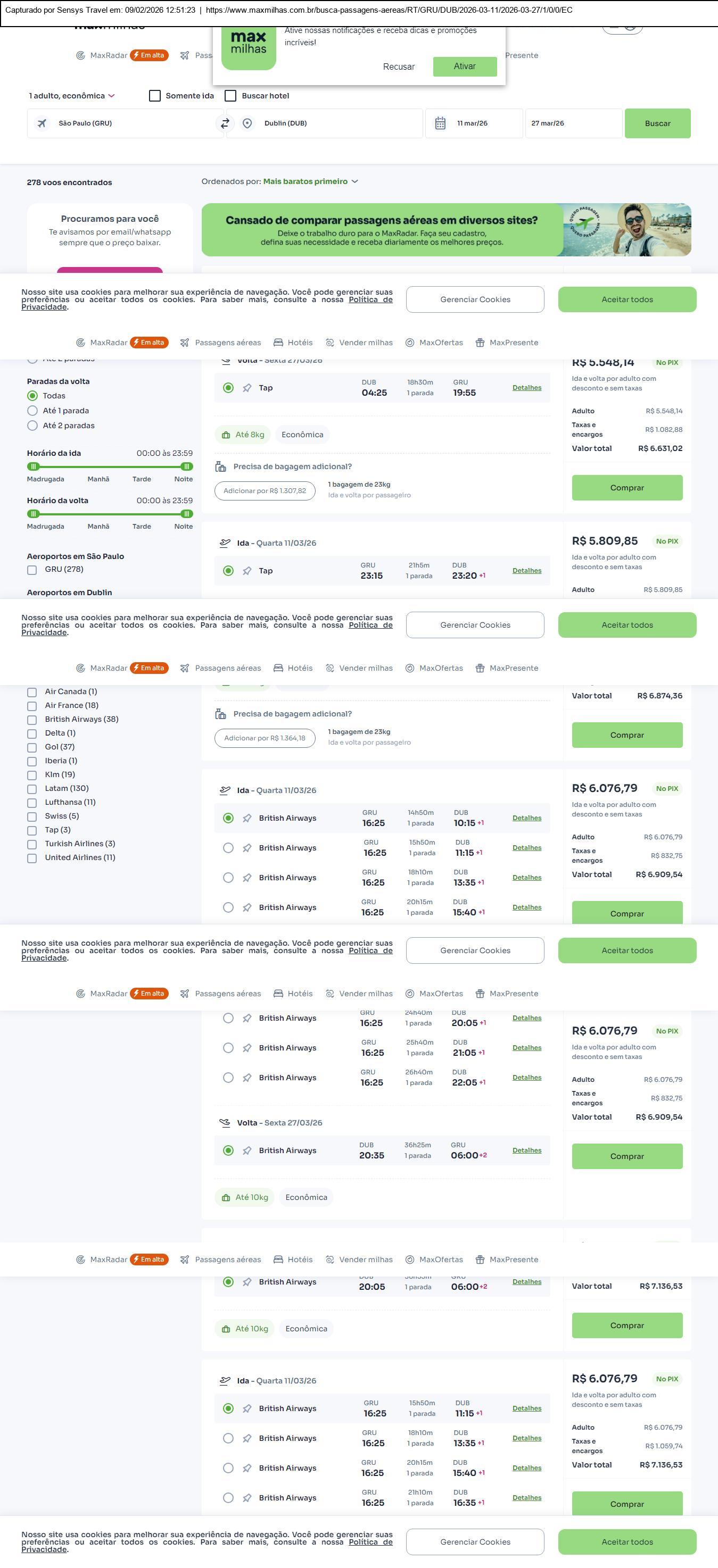Expand the 'Mais baratos primeiro' sort dropdown

coord(310,181)
